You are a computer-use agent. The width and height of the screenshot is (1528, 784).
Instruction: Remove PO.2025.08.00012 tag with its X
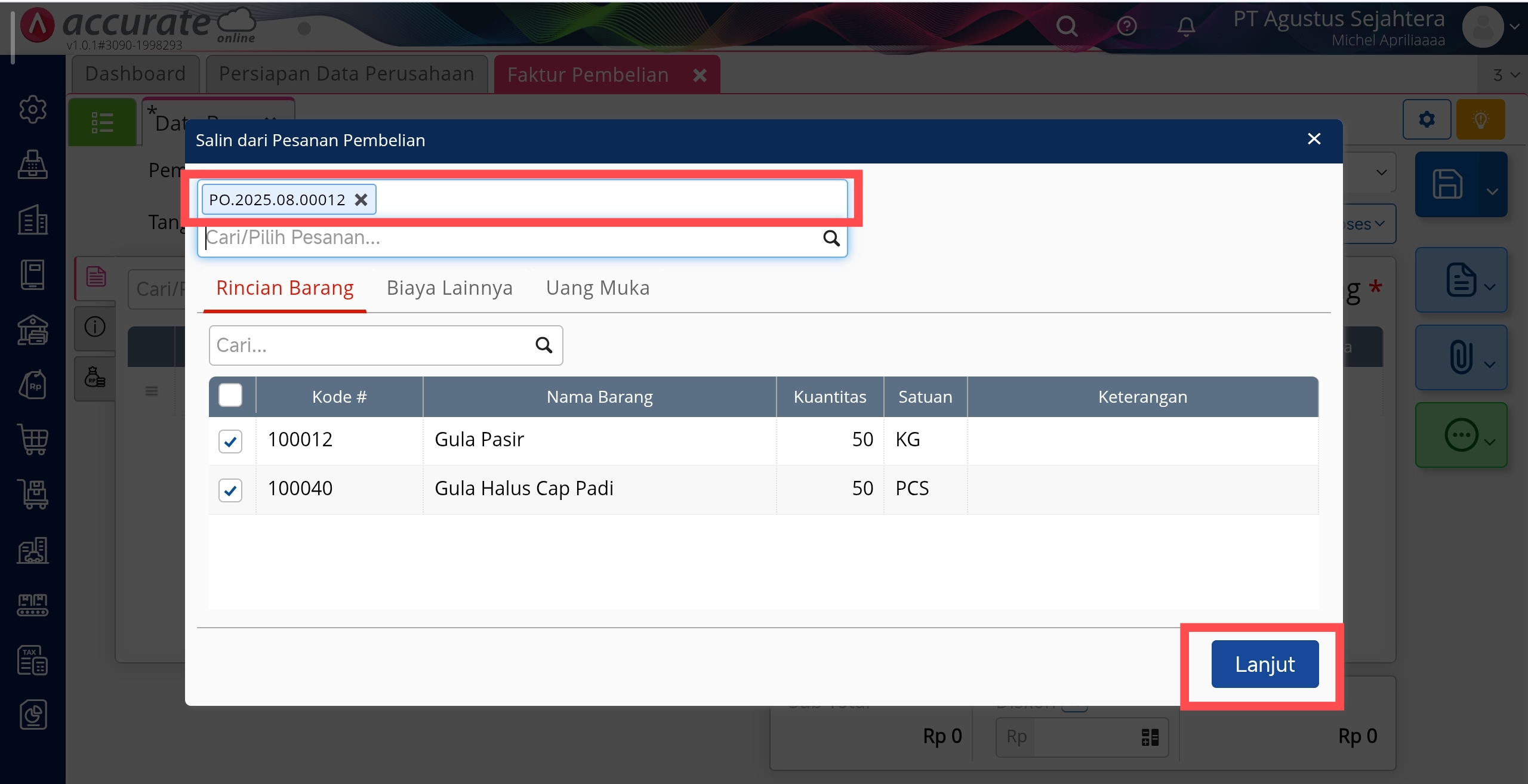361,200
